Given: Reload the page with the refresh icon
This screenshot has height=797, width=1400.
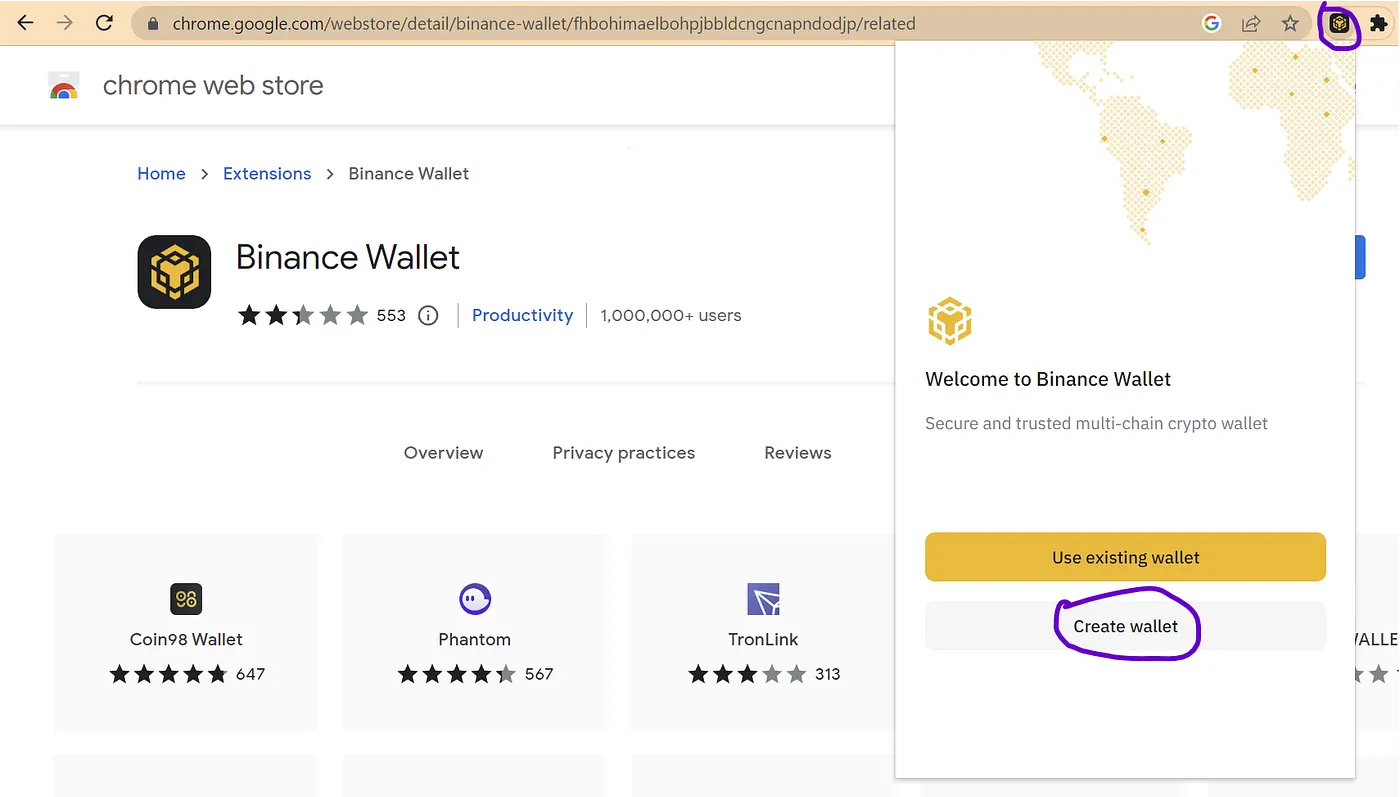Looking at the screenshot, I should point(104,22).
